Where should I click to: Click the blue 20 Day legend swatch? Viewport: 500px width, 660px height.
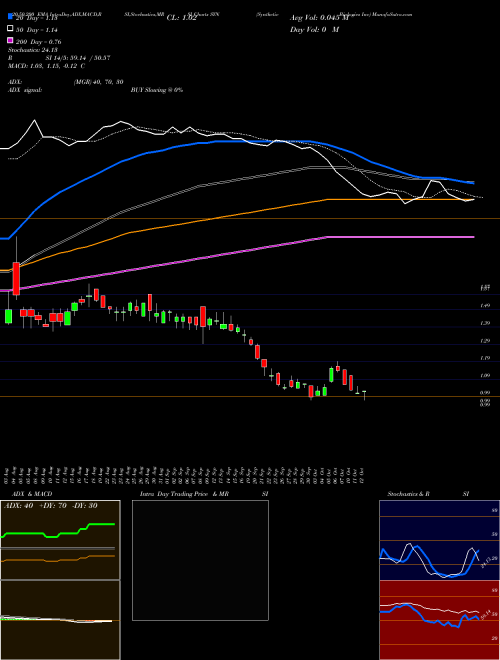pyautogui.click(x=10, y=16)
